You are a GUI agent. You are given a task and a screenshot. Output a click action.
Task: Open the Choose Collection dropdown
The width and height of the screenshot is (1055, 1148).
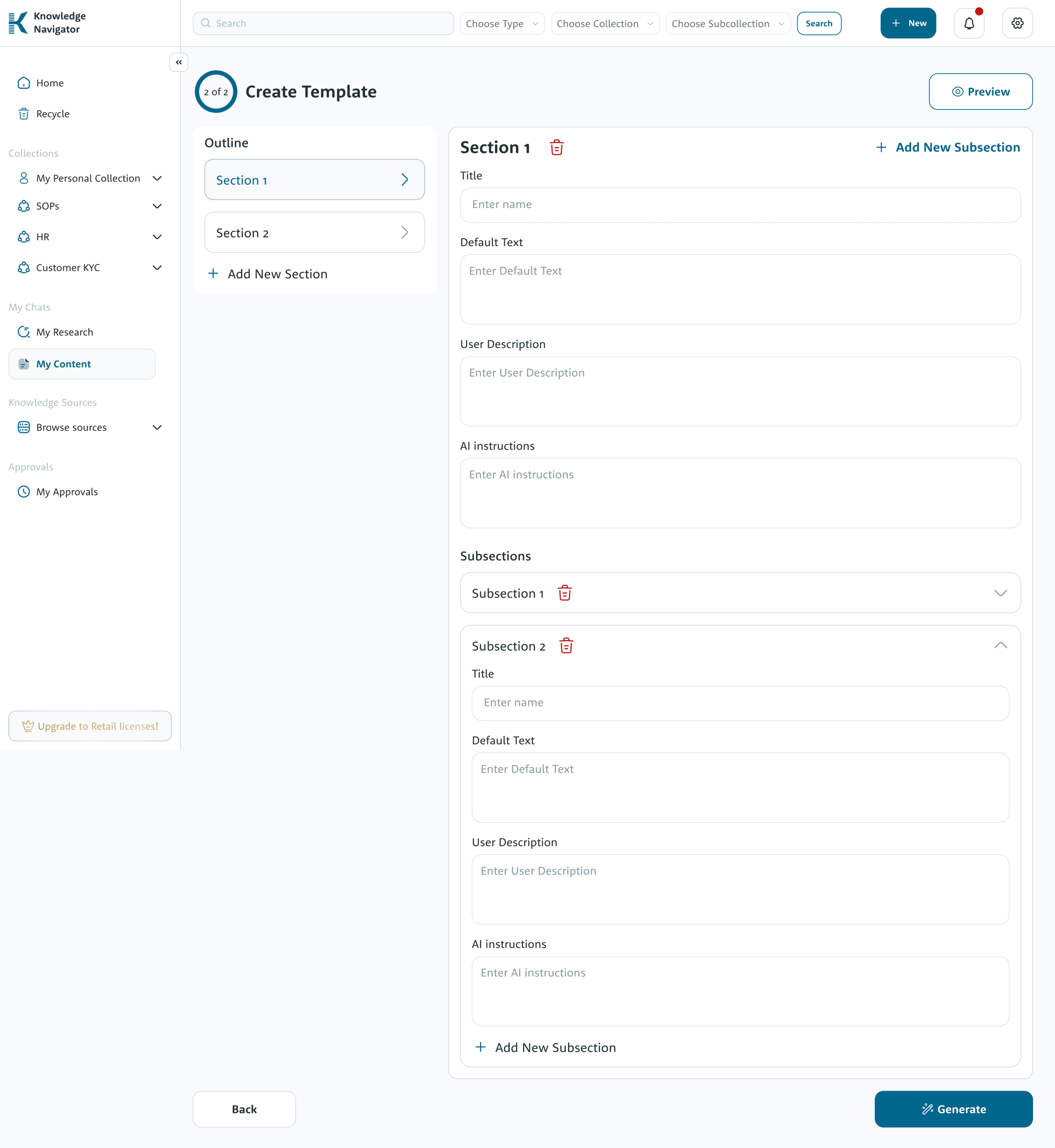(x=604, y=23)
